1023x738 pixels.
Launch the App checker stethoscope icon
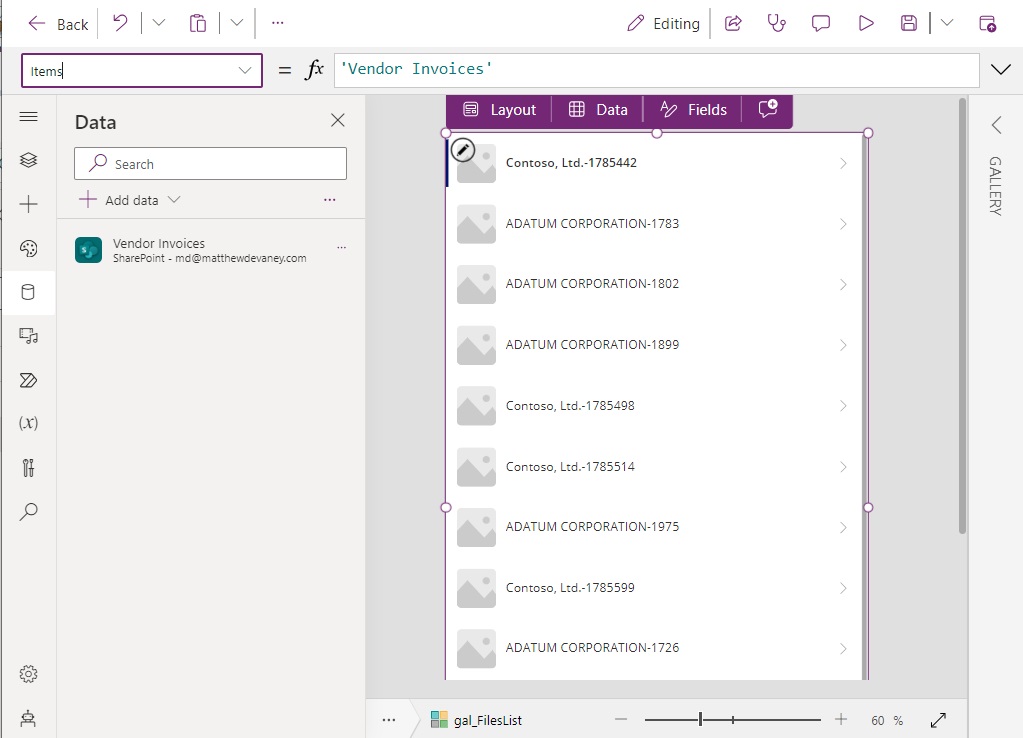pyautogui.click(x=776, y=23)
